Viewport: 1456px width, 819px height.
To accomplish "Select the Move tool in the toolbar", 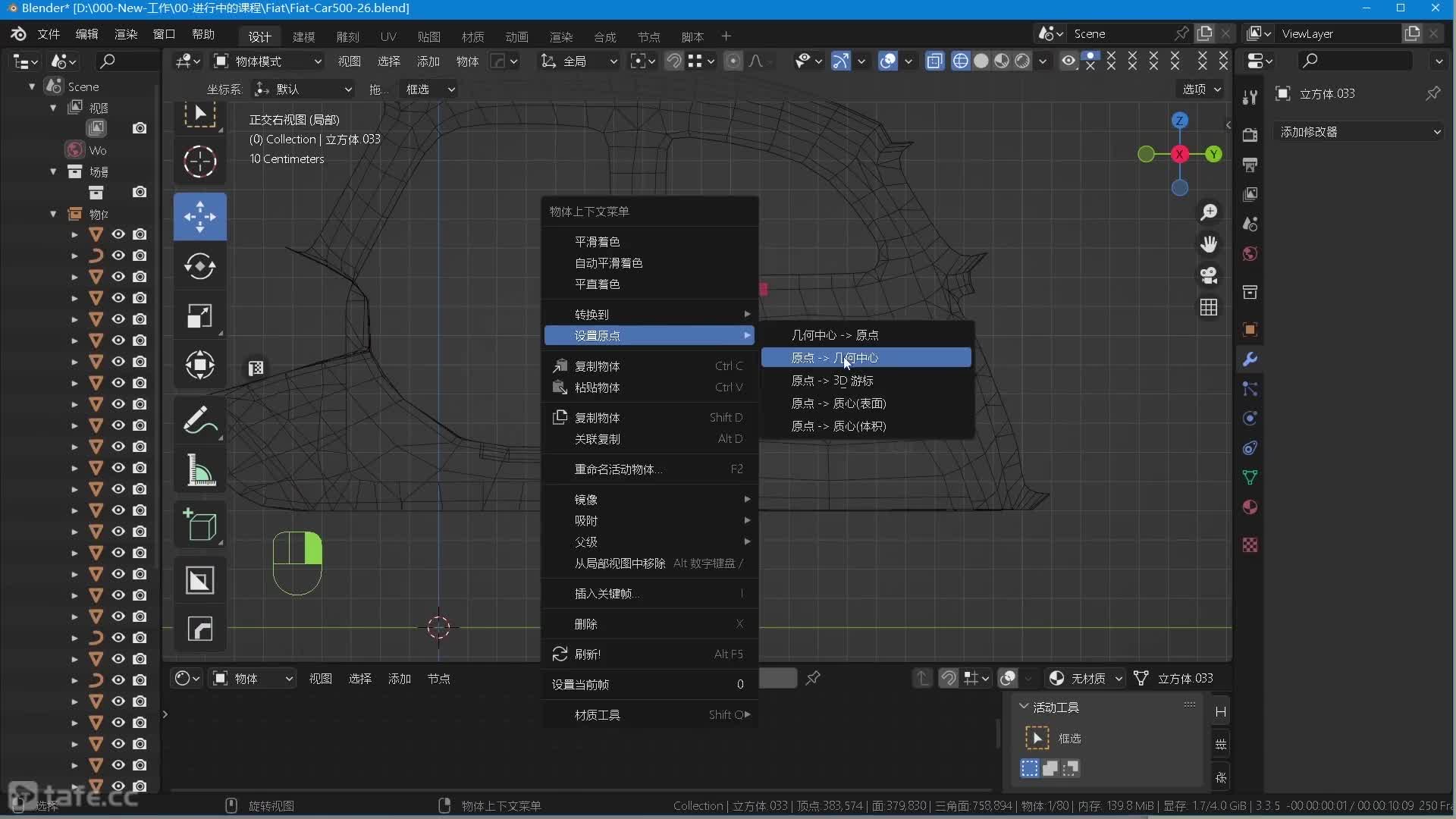I will (x=200, y=217).
